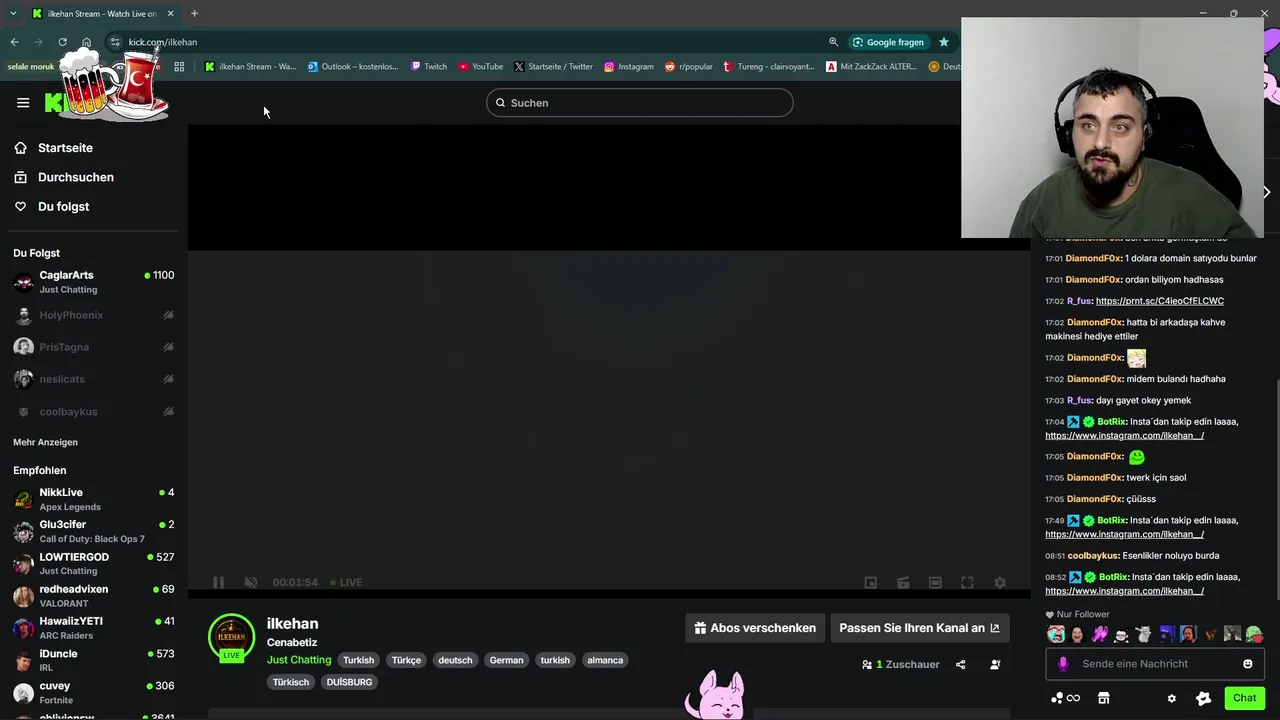Select the Türkçe tag
This screenshot has width=1280, height=720.
(x=406, y=660)
